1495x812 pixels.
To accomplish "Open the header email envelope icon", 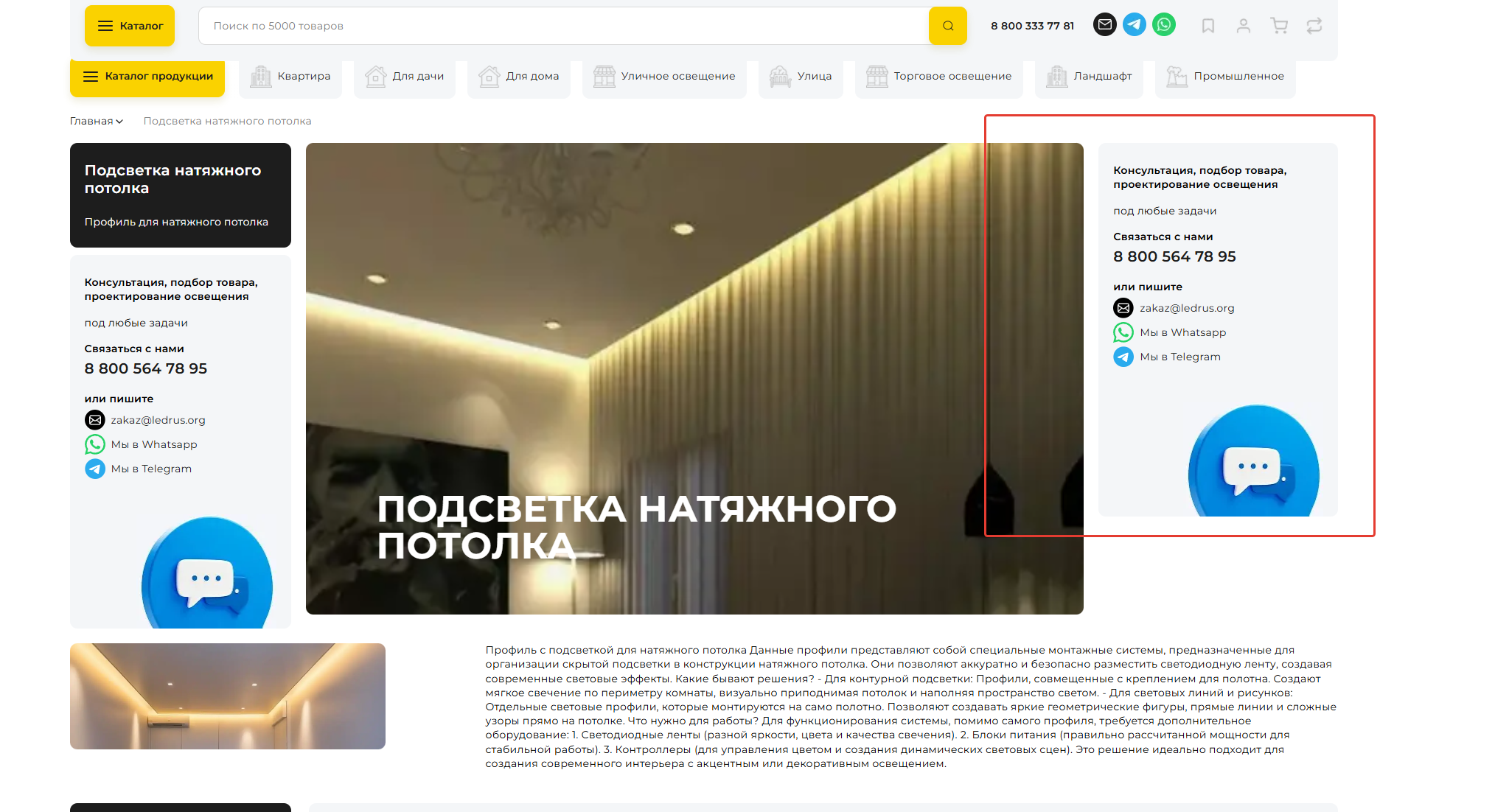I will (1104, 25).
